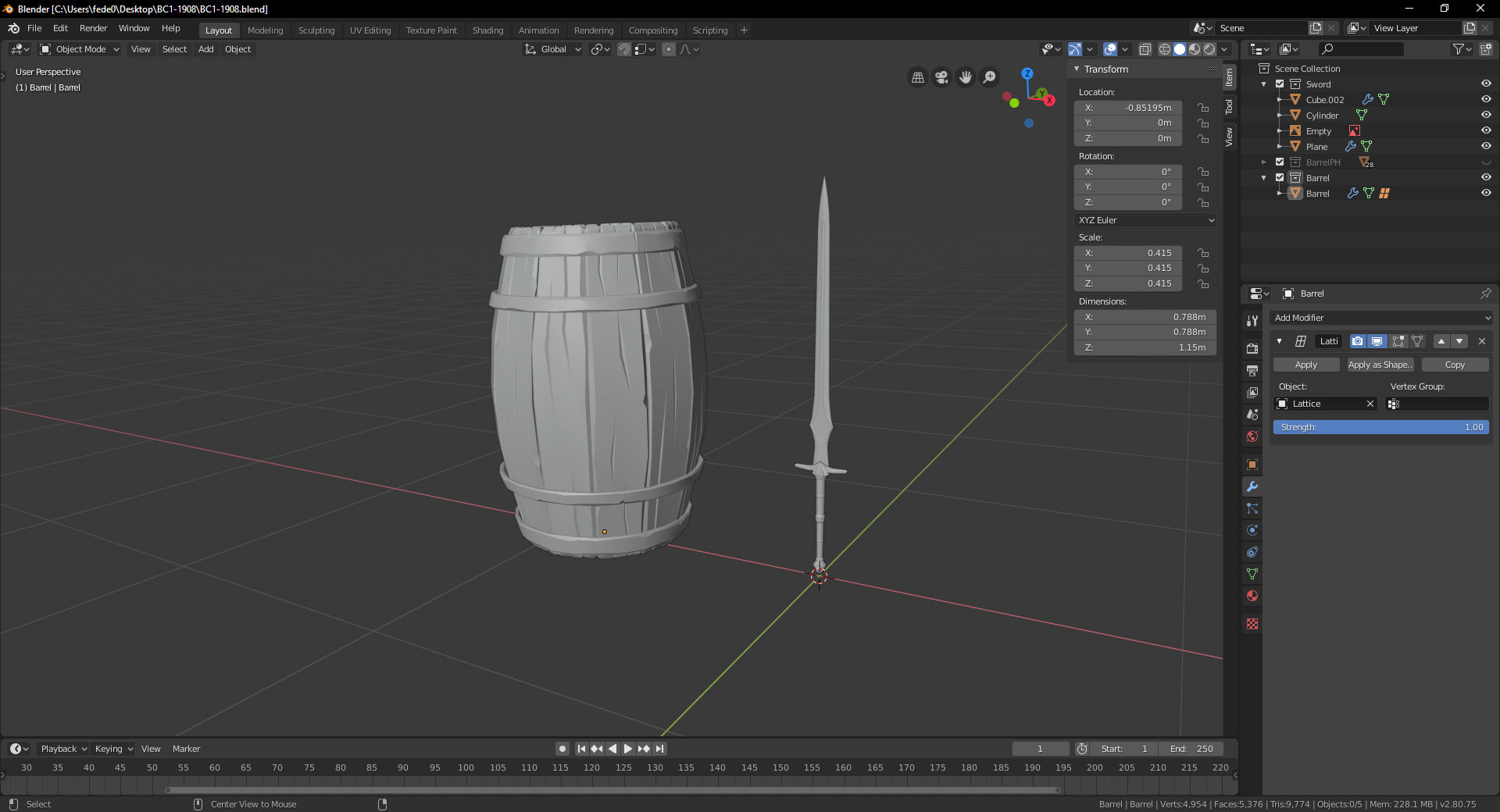Uncheck the BarrelPH collection checkbox

pos(1280,162)
